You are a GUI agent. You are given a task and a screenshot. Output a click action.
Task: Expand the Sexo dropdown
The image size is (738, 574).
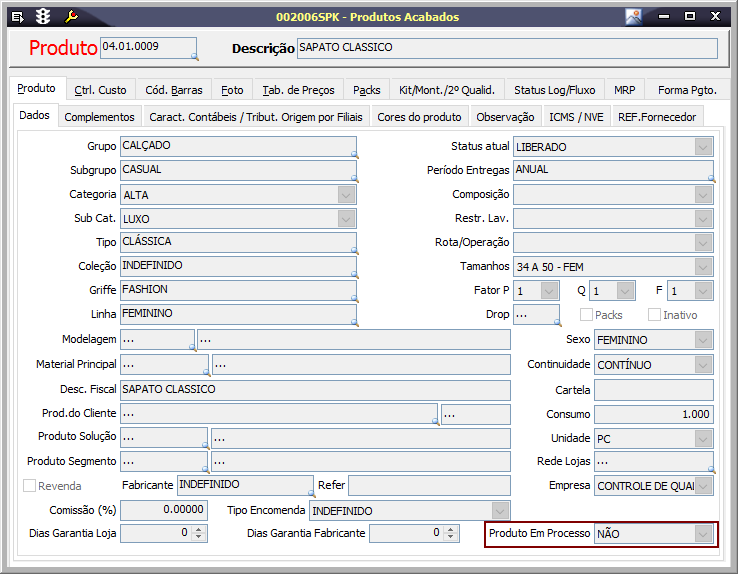703,340
